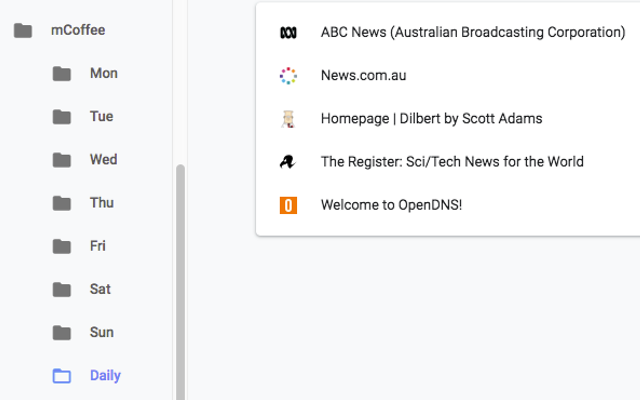Open the ABC News bookmark entry
640x400 pixels.
[472, 32]
